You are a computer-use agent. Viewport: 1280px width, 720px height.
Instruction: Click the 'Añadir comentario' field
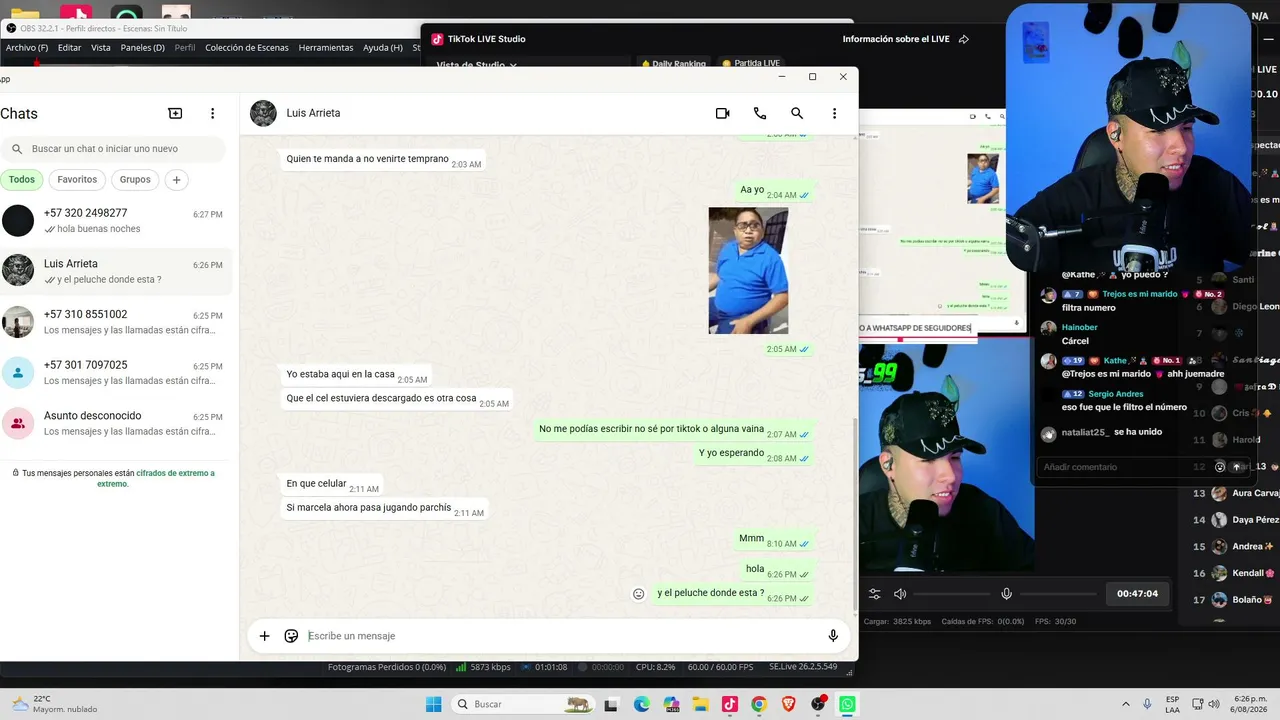(1126, 467)
